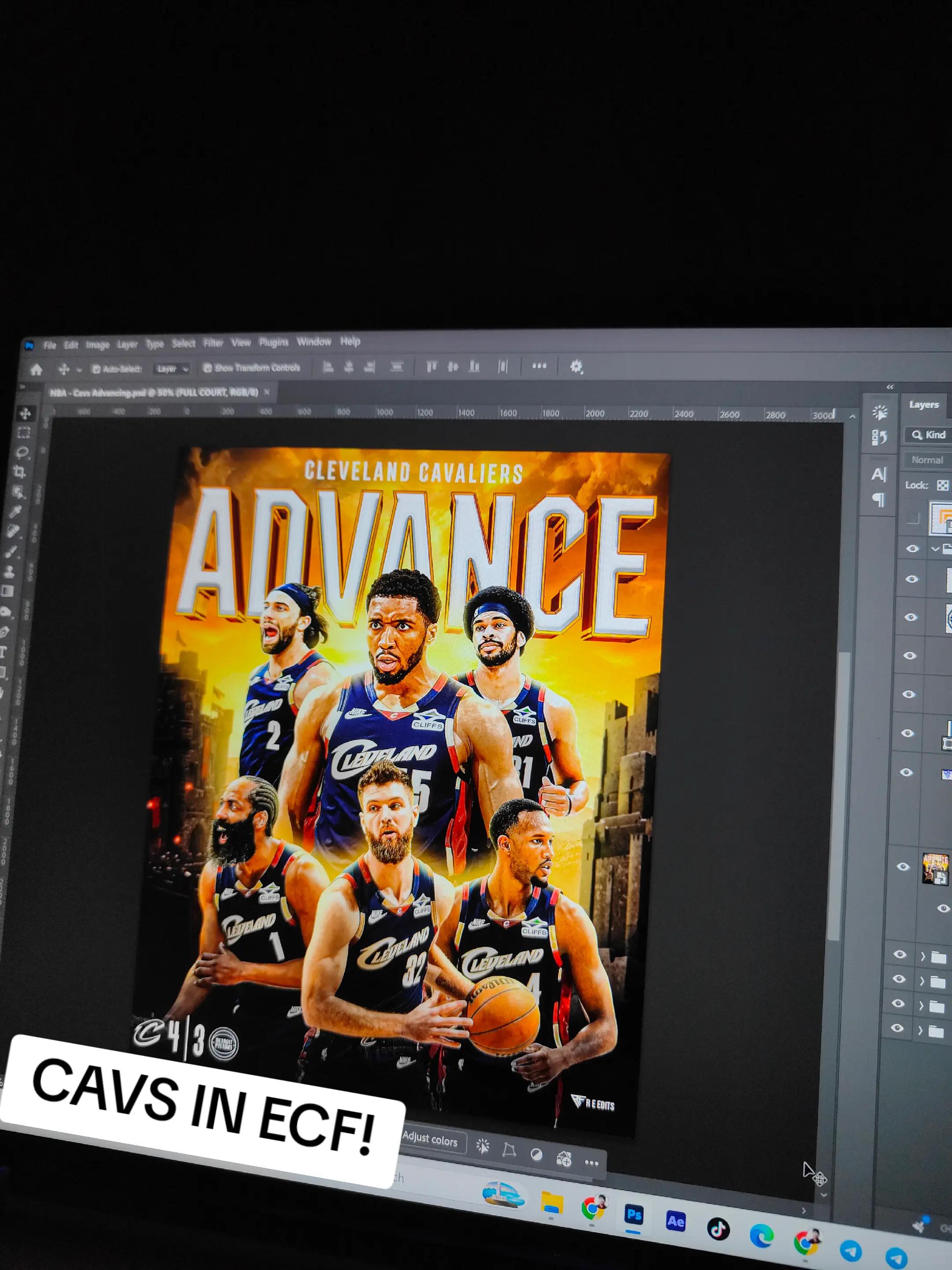Select the ADVANCE poster layer thumbnail
The width and height of the screenshot is (952, 1270).
[x=935, y=869]
